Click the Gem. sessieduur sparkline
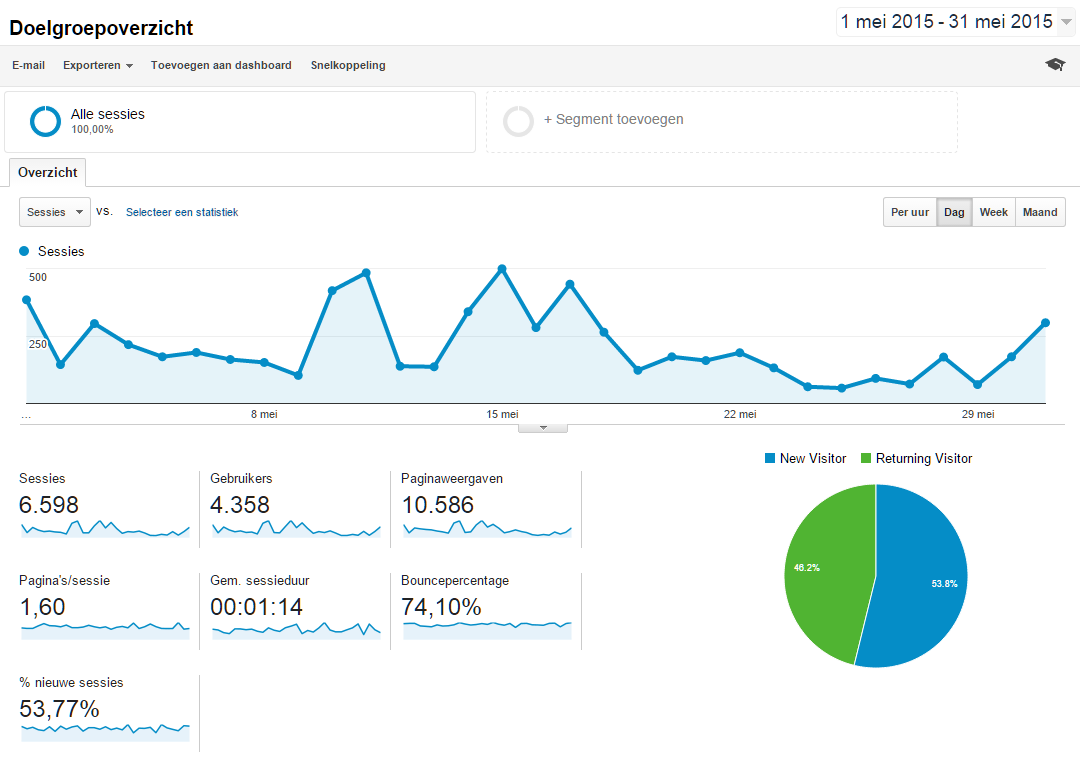1080x758 pixels. click(x=295, y=629)
